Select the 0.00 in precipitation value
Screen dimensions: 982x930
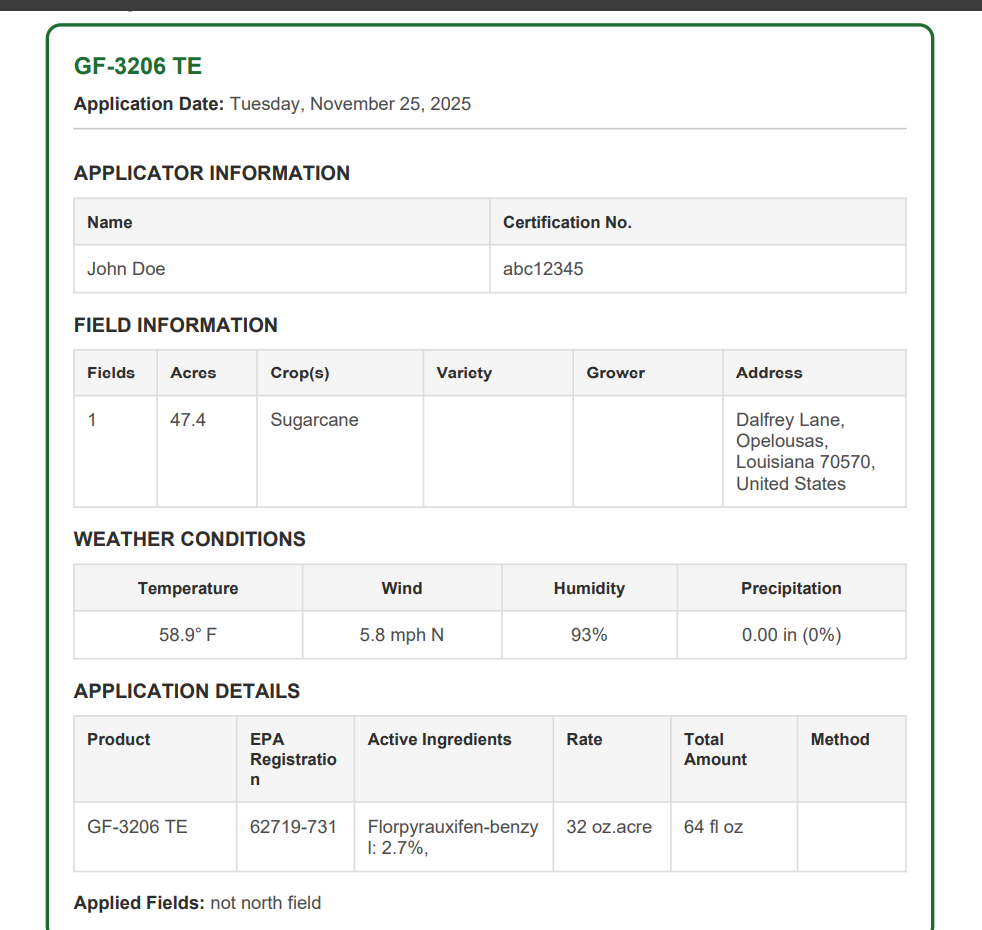pos(791,635)
